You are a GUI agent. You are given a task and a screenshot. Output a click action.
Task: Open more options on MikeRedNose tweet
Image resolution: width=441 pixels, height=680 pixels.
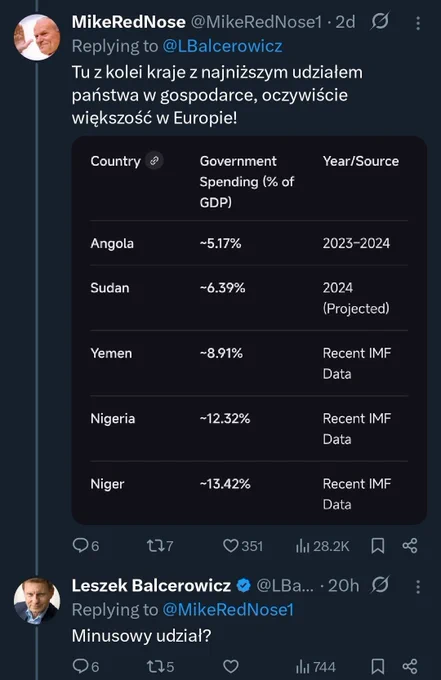[418, 23]
